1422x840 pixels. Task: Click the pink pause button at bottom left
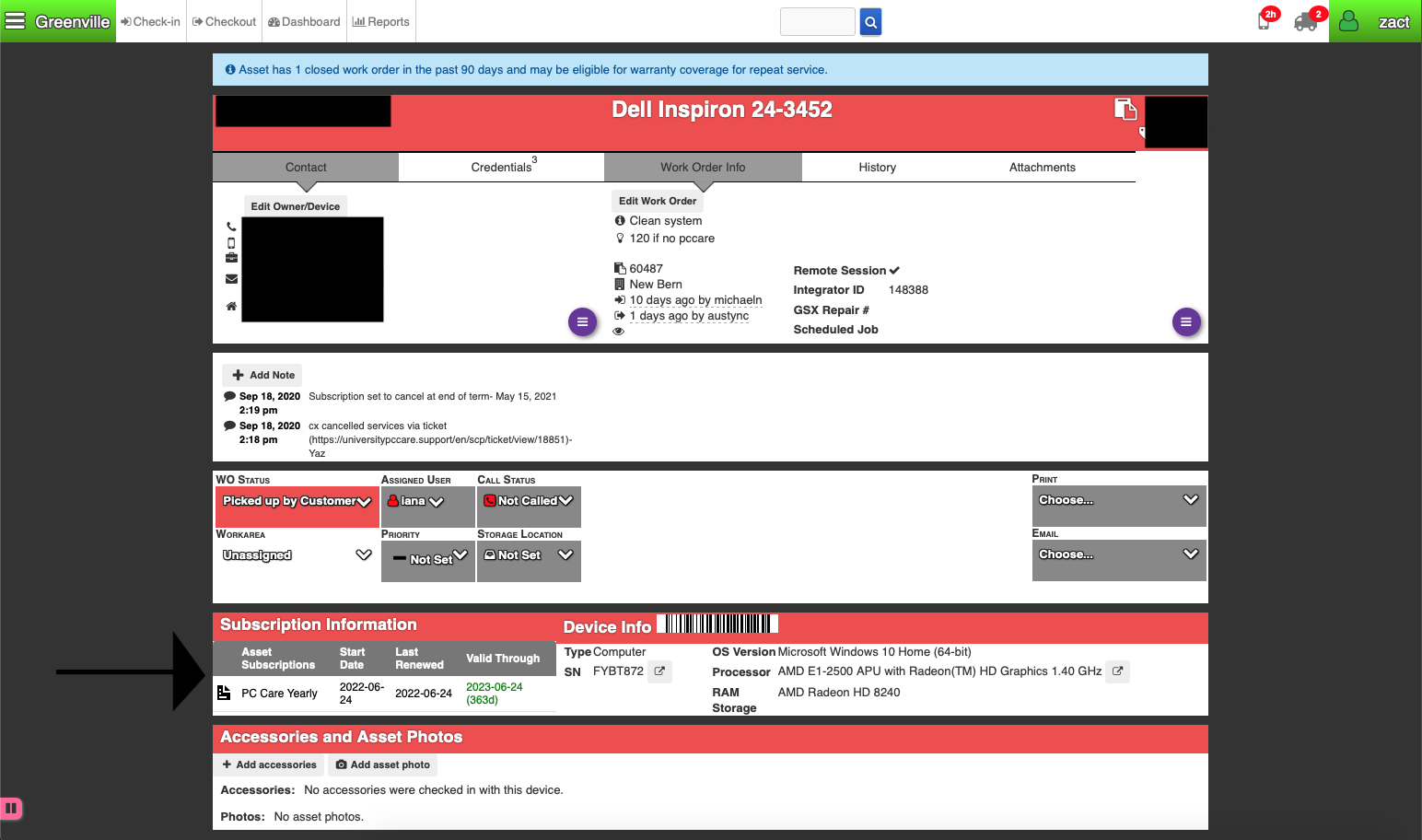click(x=11, y=809)
